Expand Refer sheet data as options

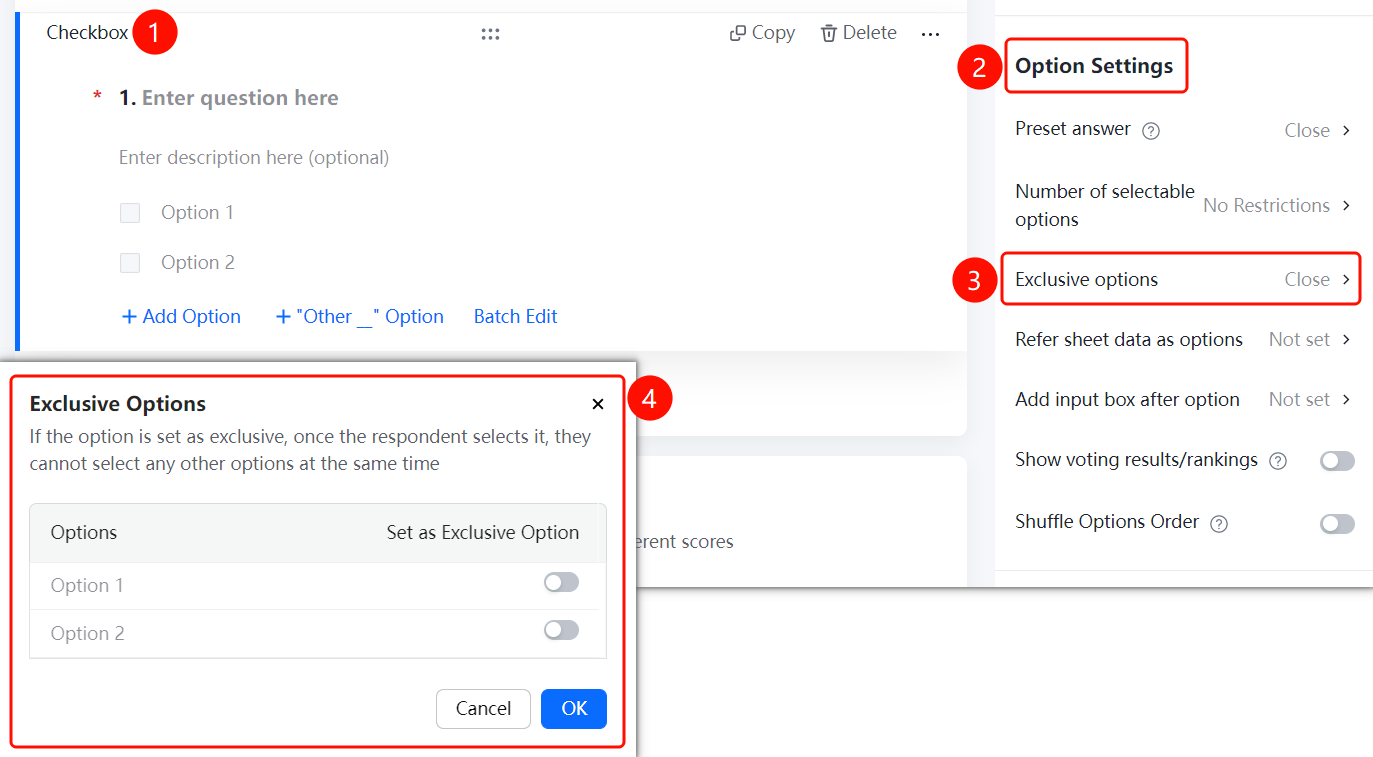1183,339
